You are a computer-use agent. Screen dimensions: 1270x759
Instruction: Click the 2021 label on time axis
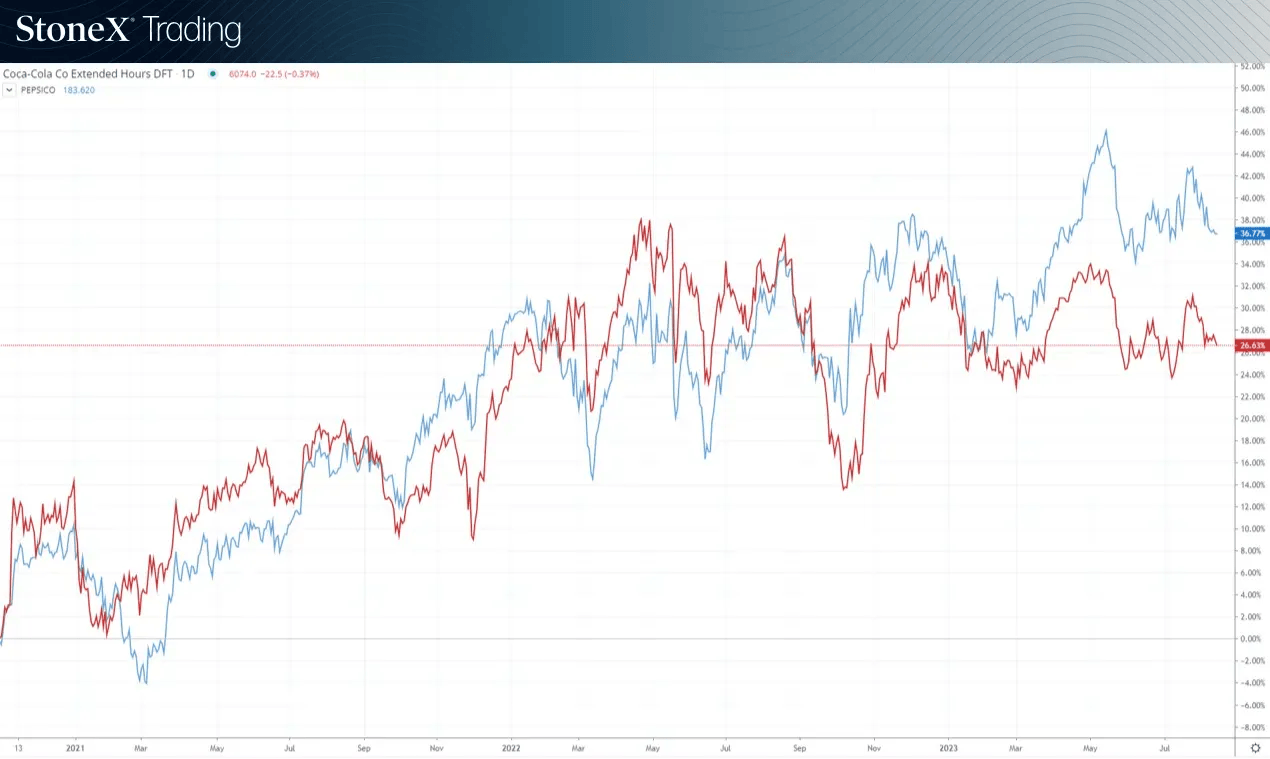[74, 747]
